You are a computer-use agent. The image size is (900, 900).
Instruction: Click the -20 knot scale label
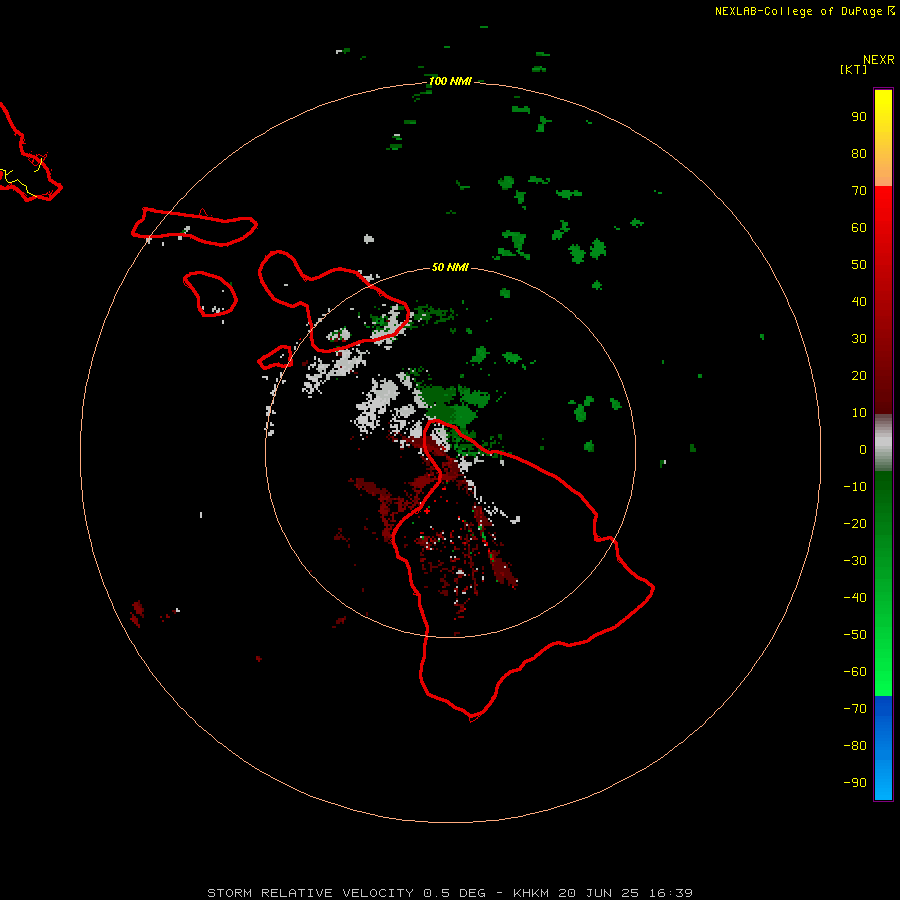click(855, 523)
